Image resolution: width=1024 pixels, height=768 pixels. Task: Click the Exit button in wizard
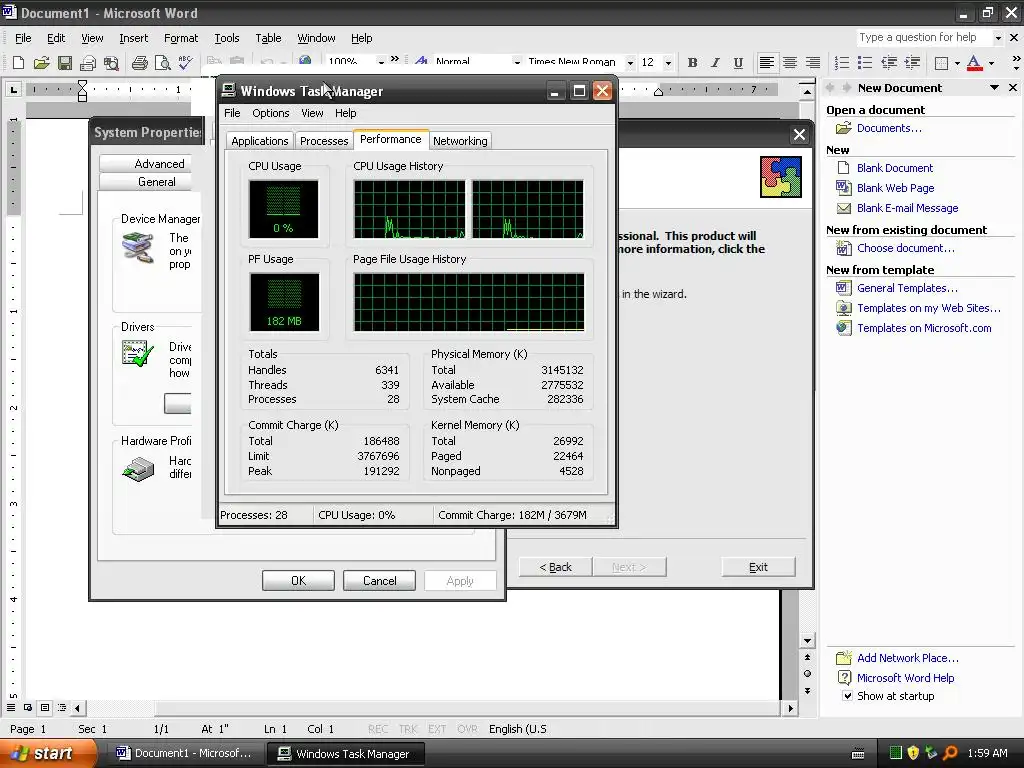click(758, 567)
